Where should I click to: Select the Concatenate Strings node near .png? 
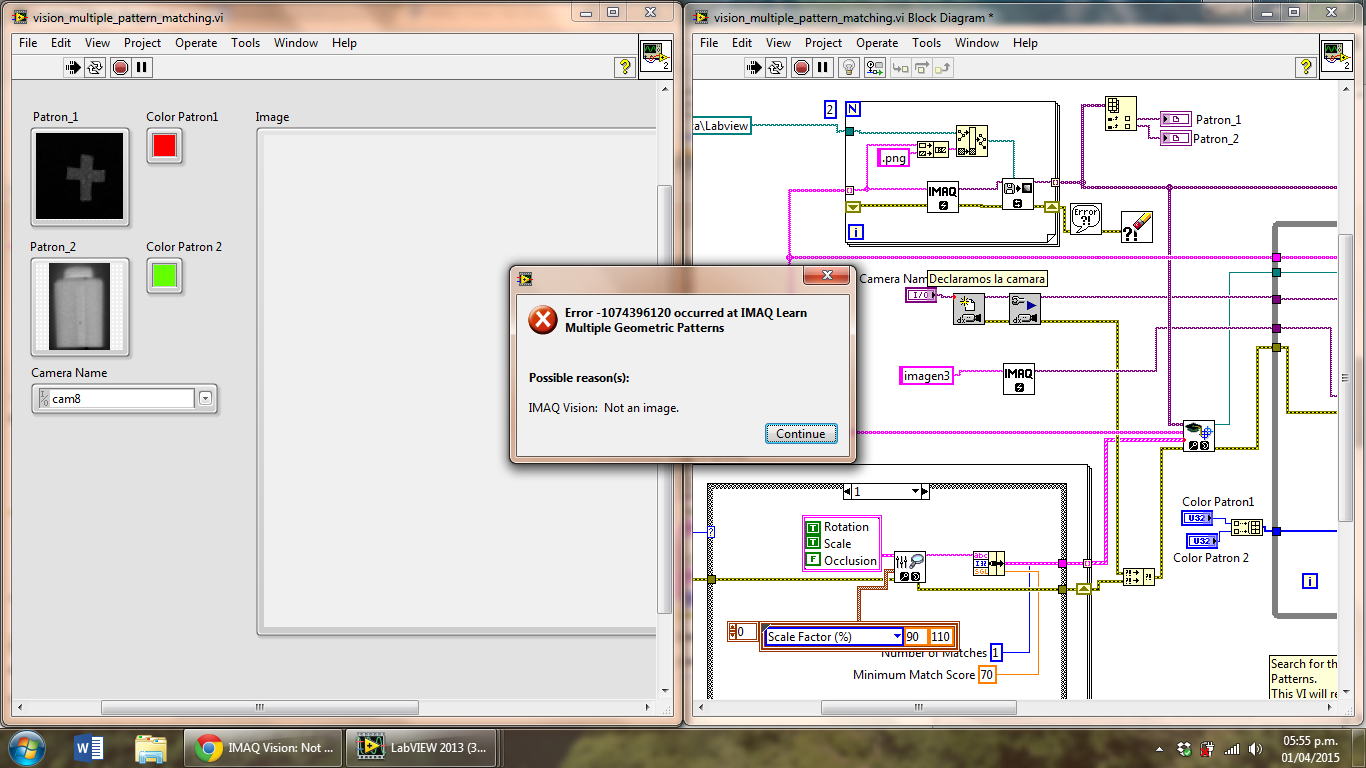[932, 150]
